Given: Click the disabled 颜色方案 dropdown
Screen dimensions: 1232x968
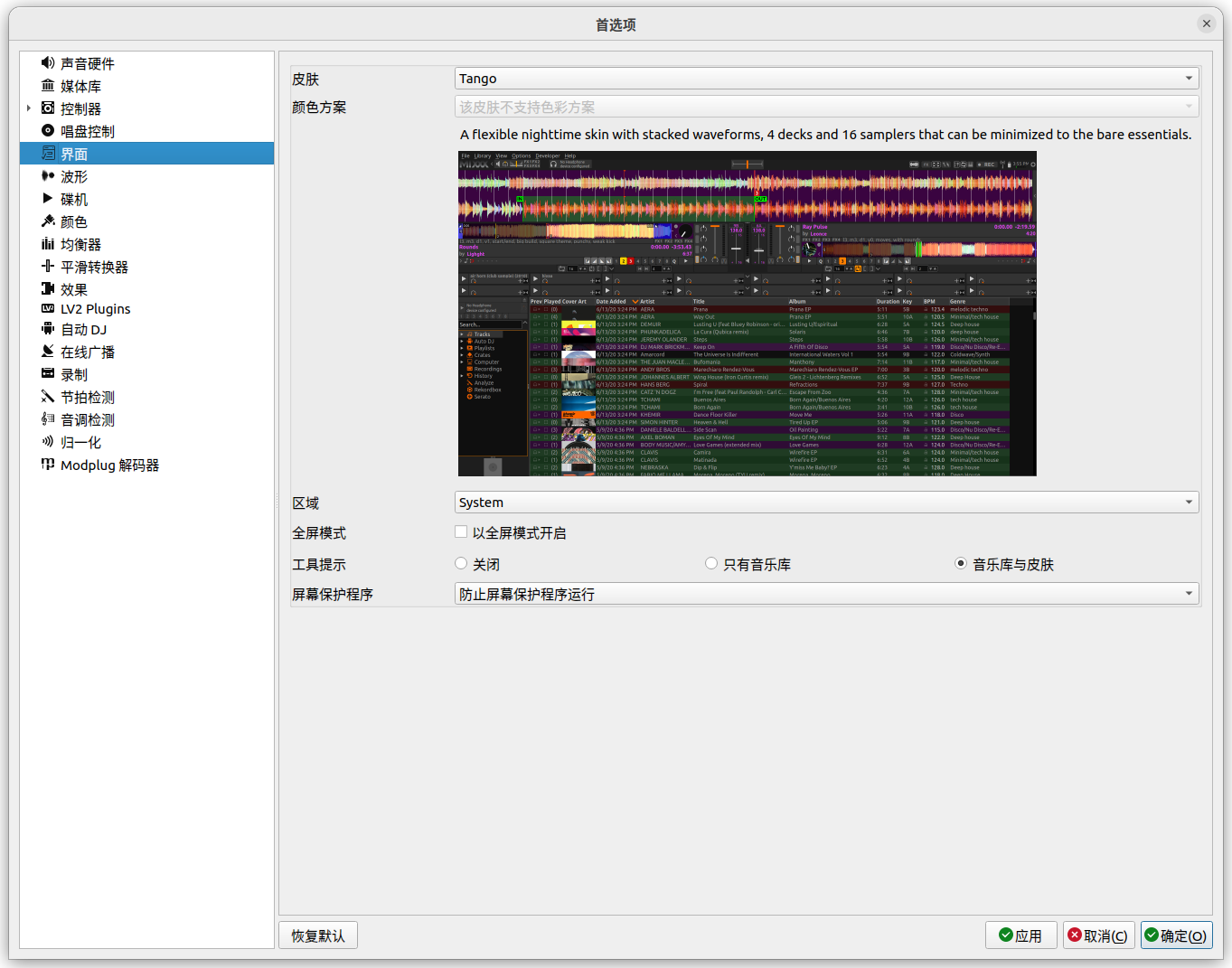Looking at the screenshot, I should 826,107.
